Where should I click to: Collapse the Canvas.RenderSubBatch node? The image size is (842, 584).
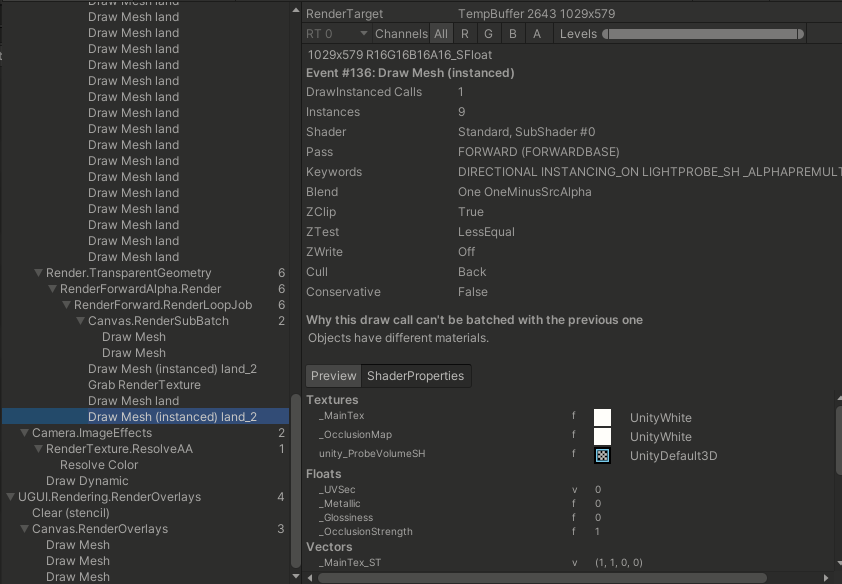pyautogui.click(x=81, y=321)
